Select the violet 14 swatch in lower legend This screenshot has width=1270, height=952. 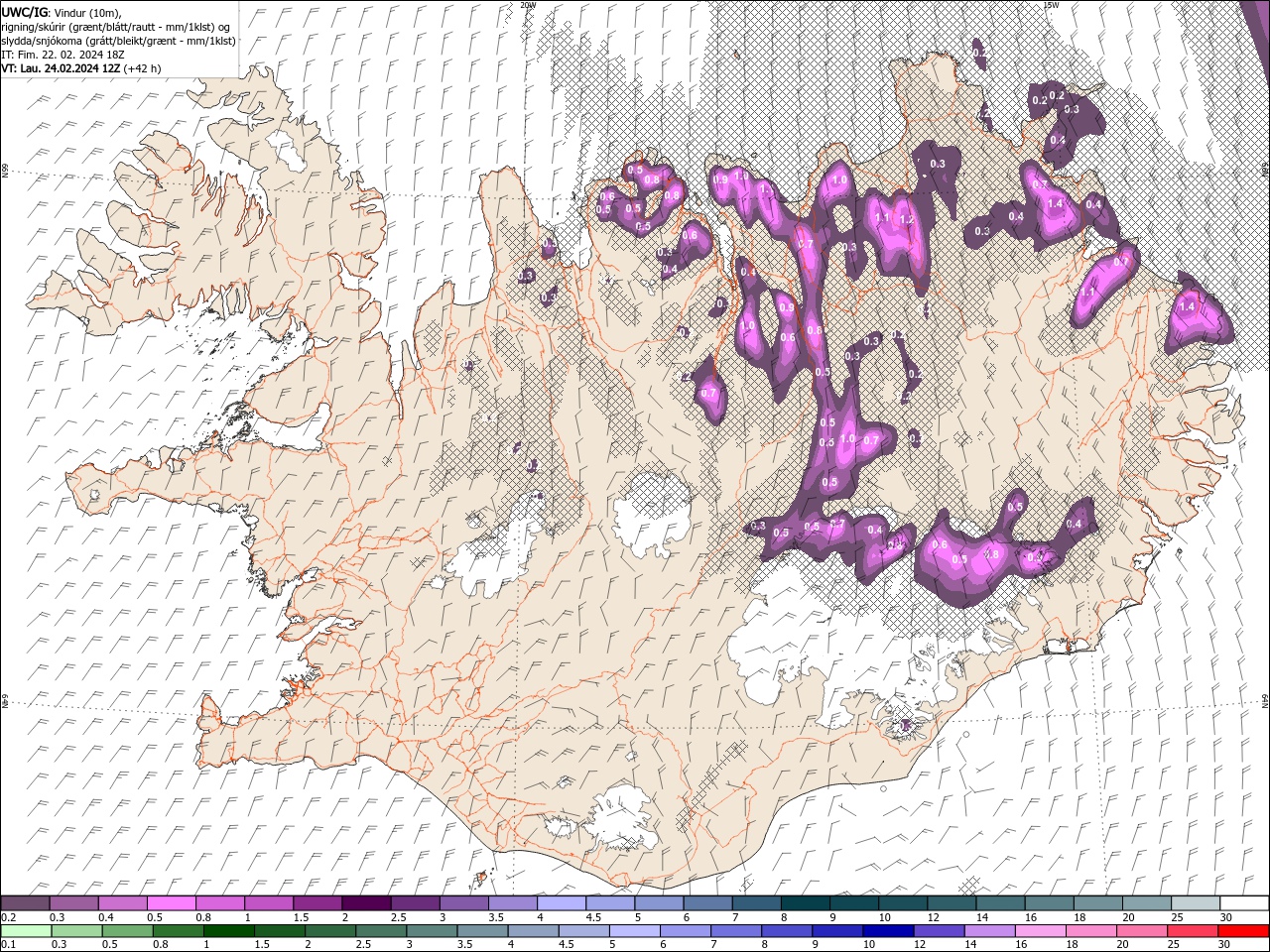(988, 931)
